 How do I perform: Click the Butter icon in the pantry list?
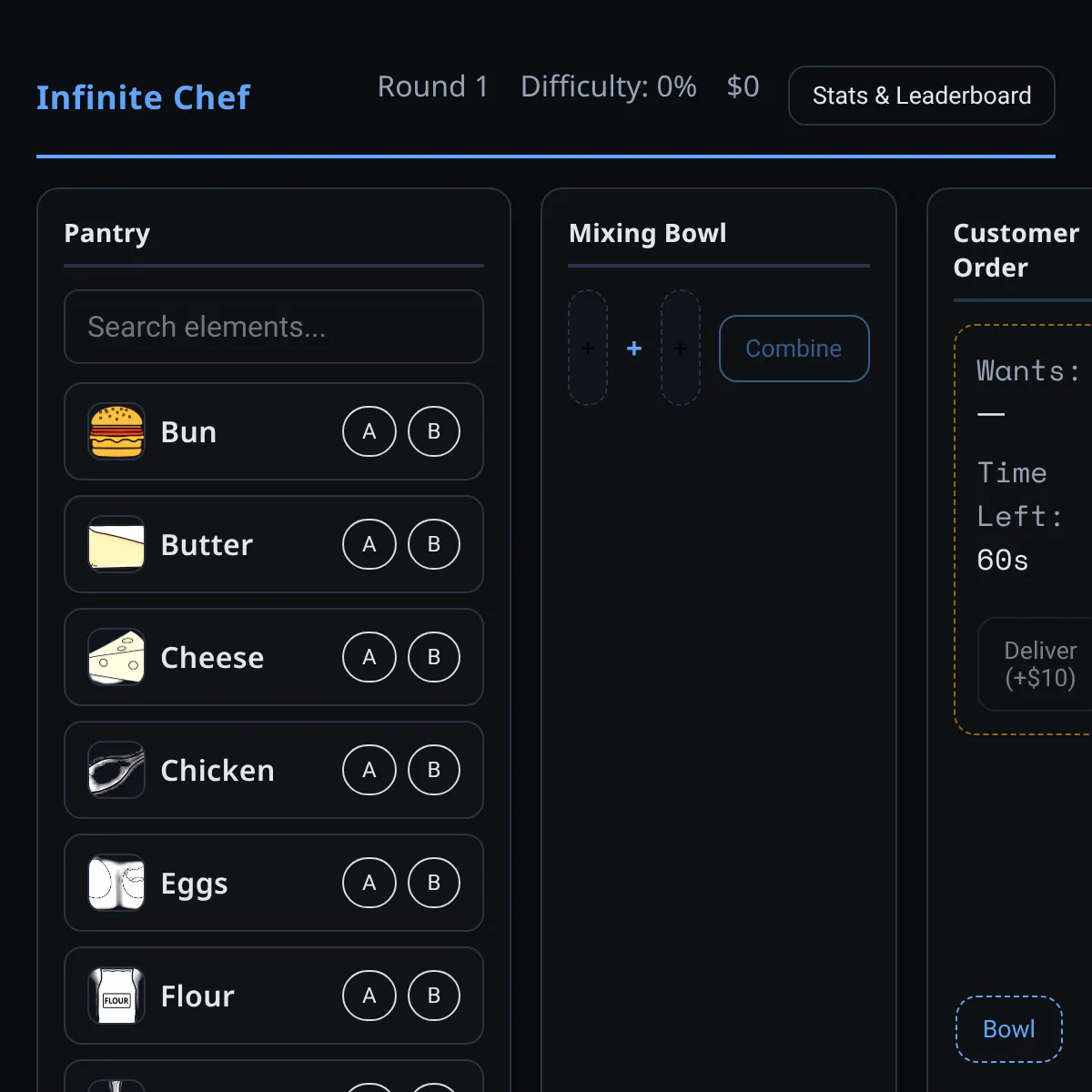coord(116,544)
